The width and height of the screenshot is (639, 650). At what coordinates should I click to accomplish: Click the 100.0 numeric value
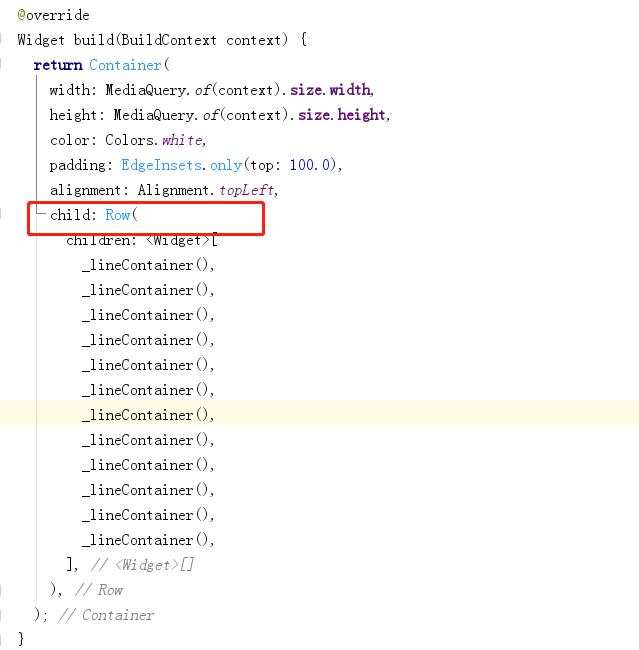pyautogui.click(x=310, y=165)
